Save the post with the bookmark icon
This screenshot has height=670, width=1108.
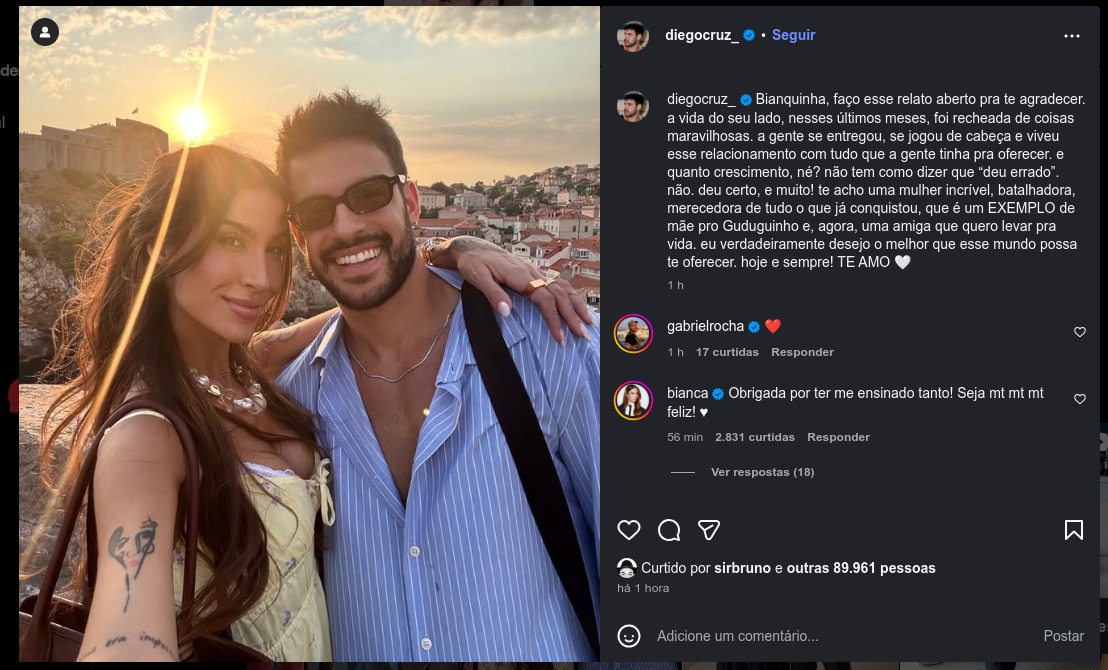coord(1073,530)
